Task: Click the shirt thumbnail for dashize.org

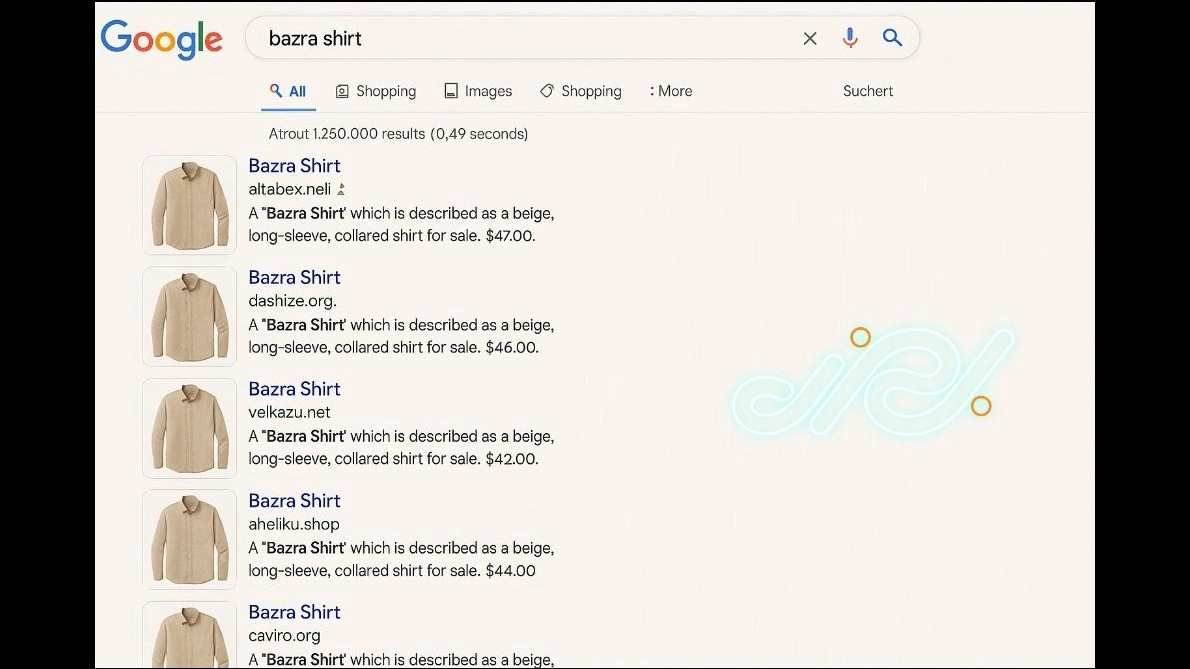Action: (x=190, y=316)
